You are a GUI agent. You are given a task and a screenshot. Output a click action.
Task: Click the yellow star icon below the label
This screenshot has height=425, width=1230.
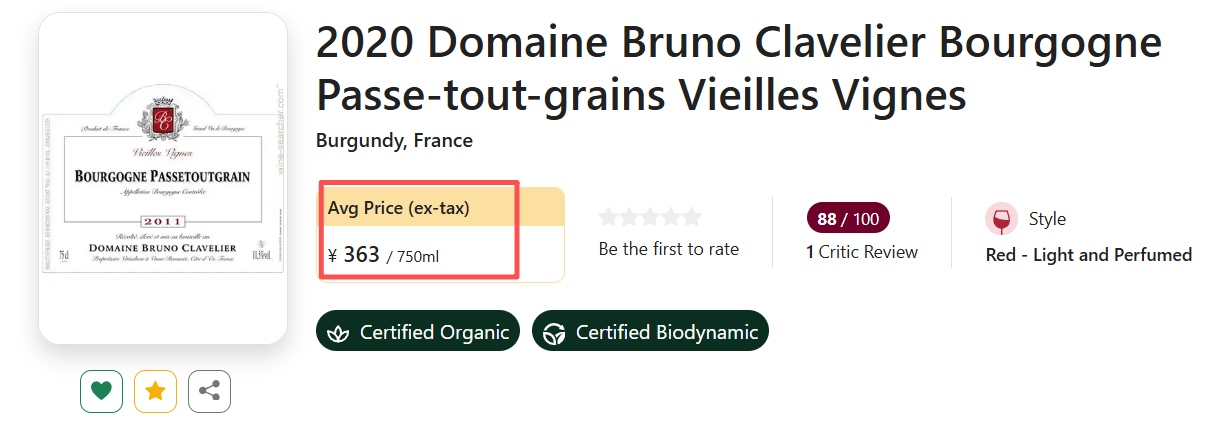pos(155,391)
